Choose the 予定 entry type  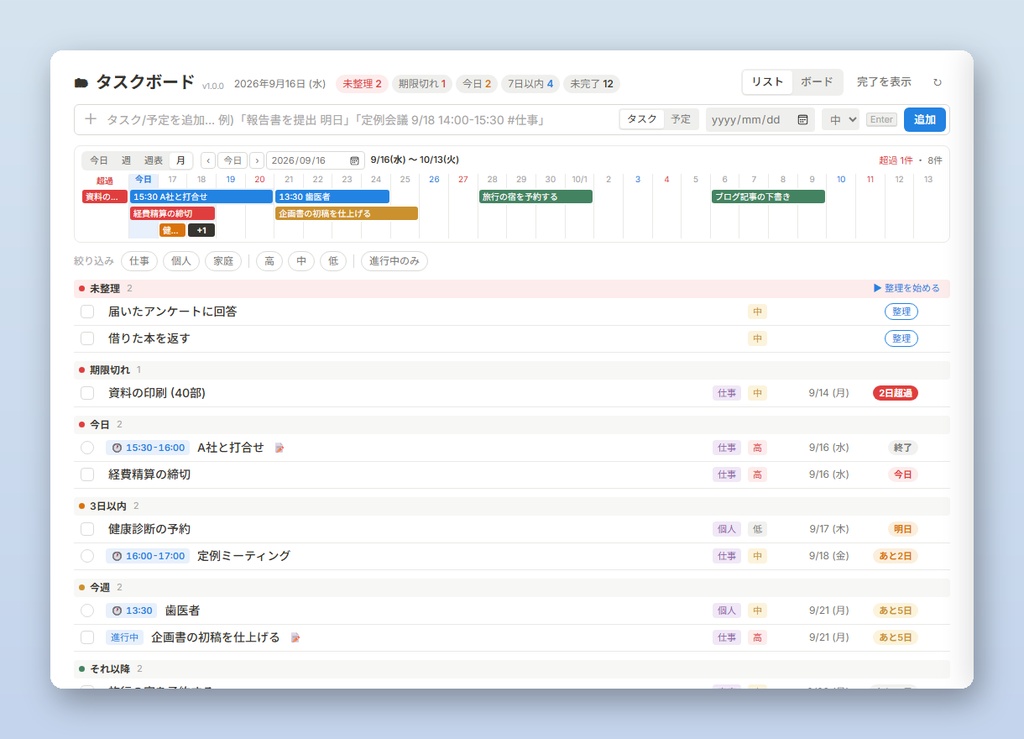tap(680, 119)
